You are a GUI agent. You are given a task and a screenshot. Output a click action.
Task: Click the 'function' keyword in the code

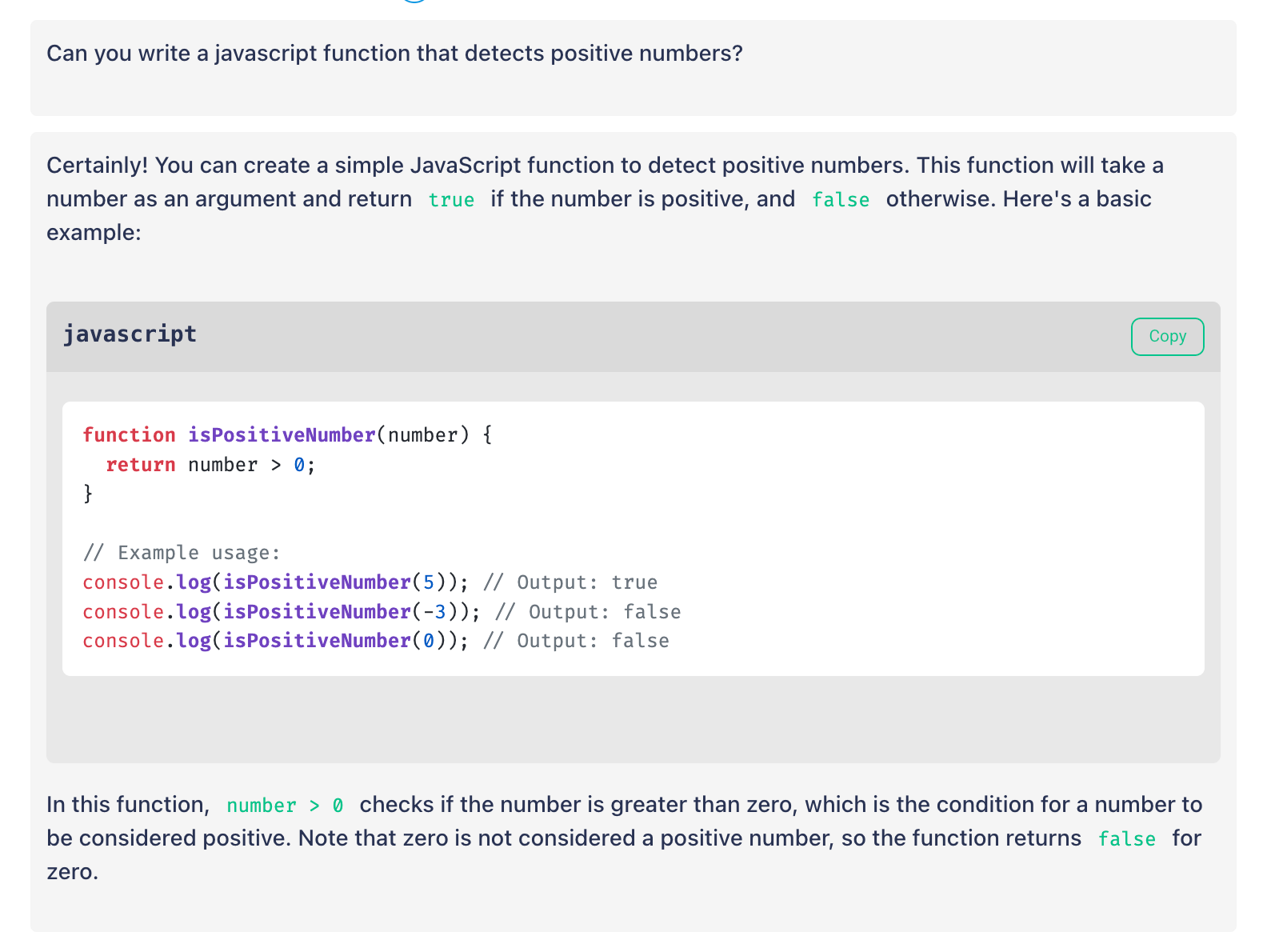tap(129, 435)
